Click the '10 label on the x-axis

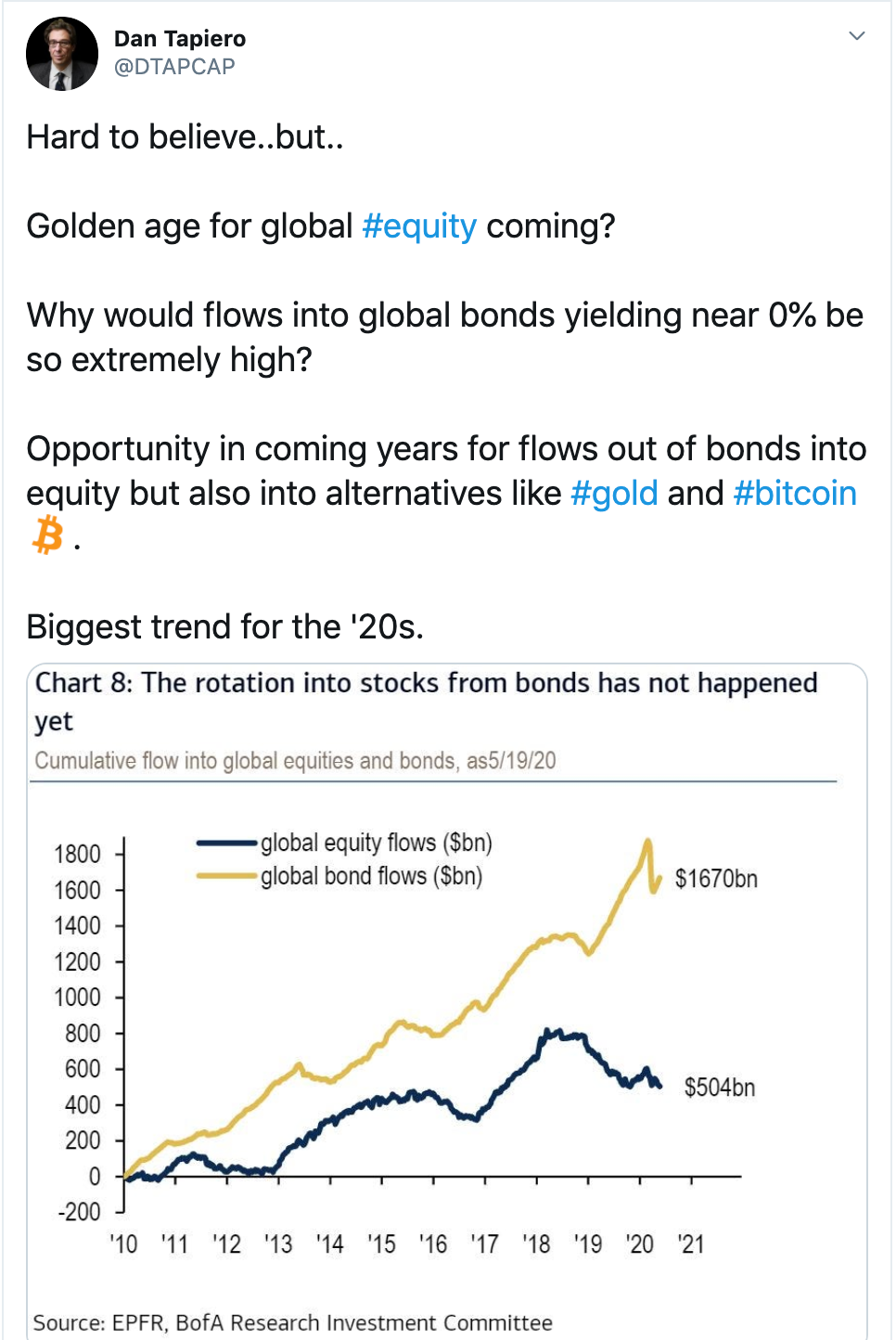122,1244
